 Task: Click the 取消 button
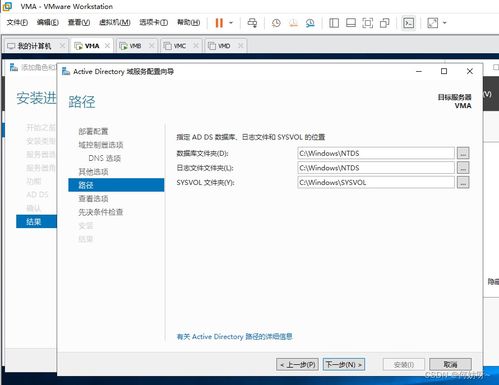click(450, 364)
